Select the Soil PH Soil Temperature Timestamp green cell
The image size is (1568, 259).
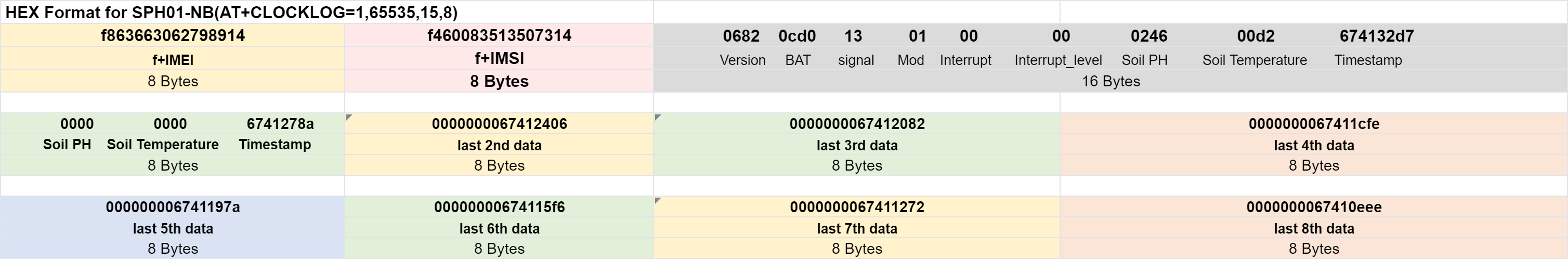(173, 145)
